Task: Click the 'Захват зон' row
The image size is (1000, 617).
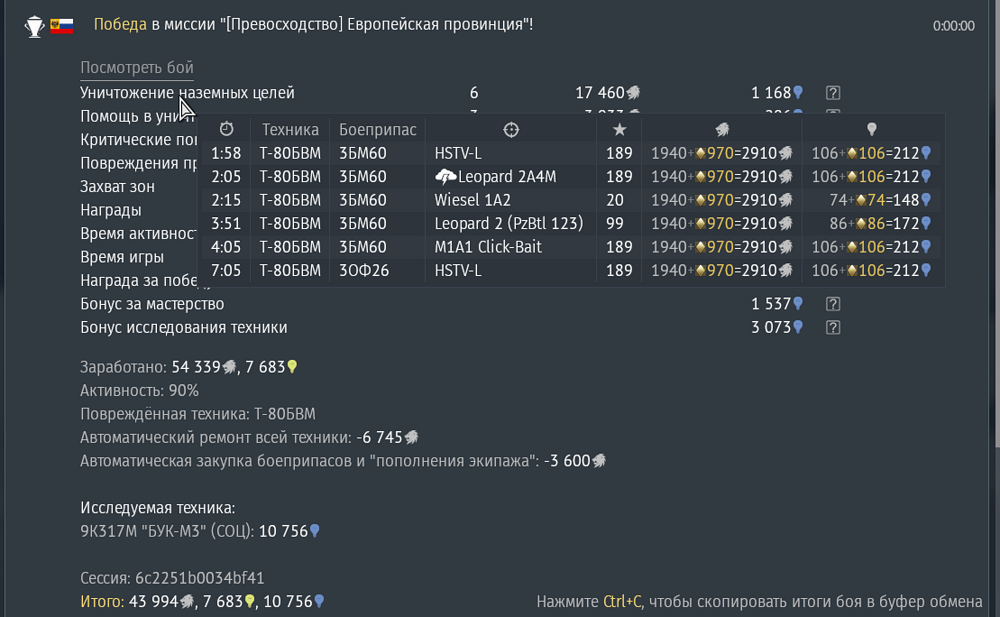Action: coord(117,187)
